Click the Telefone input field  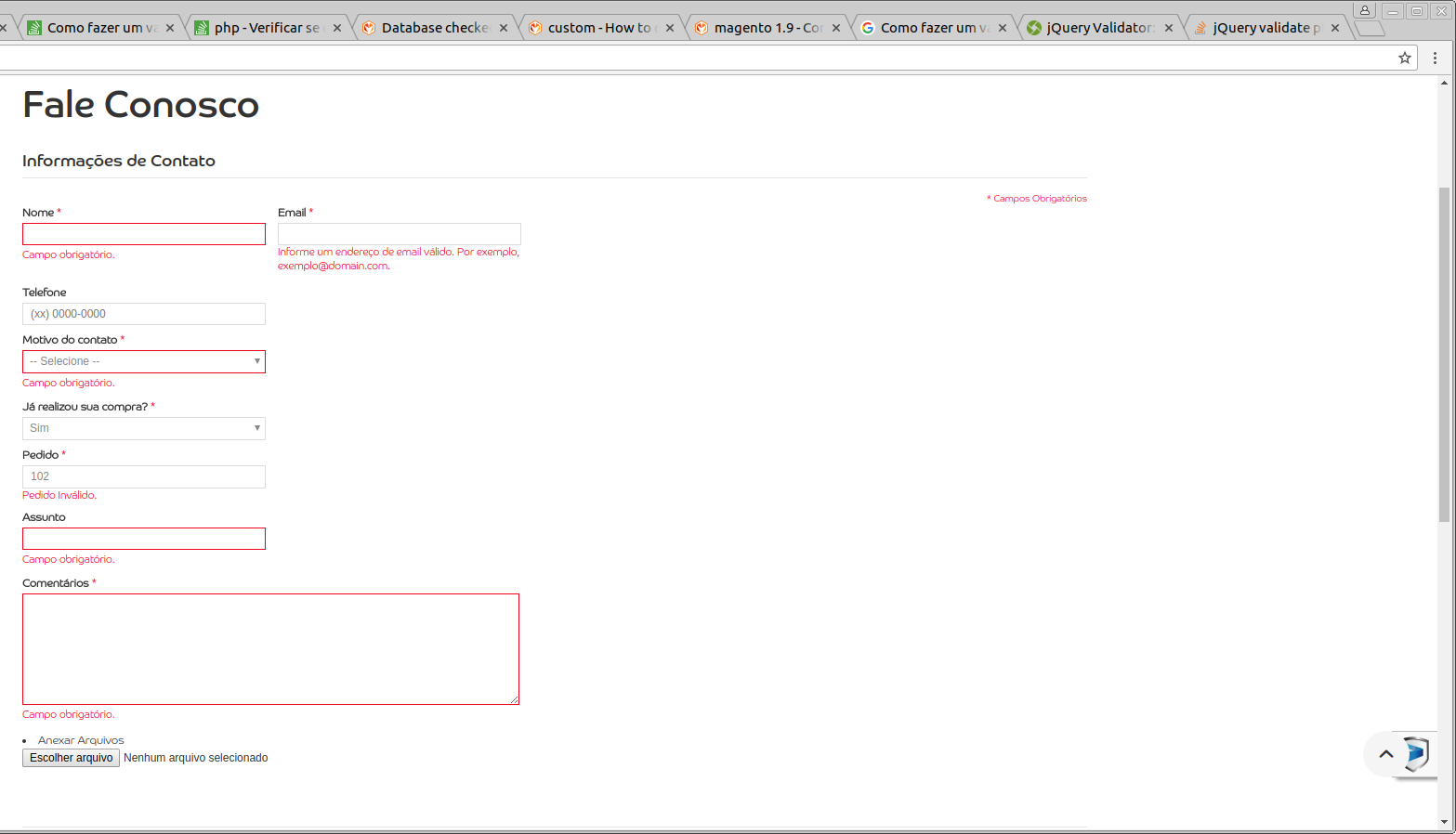click(x=144, y=314)
